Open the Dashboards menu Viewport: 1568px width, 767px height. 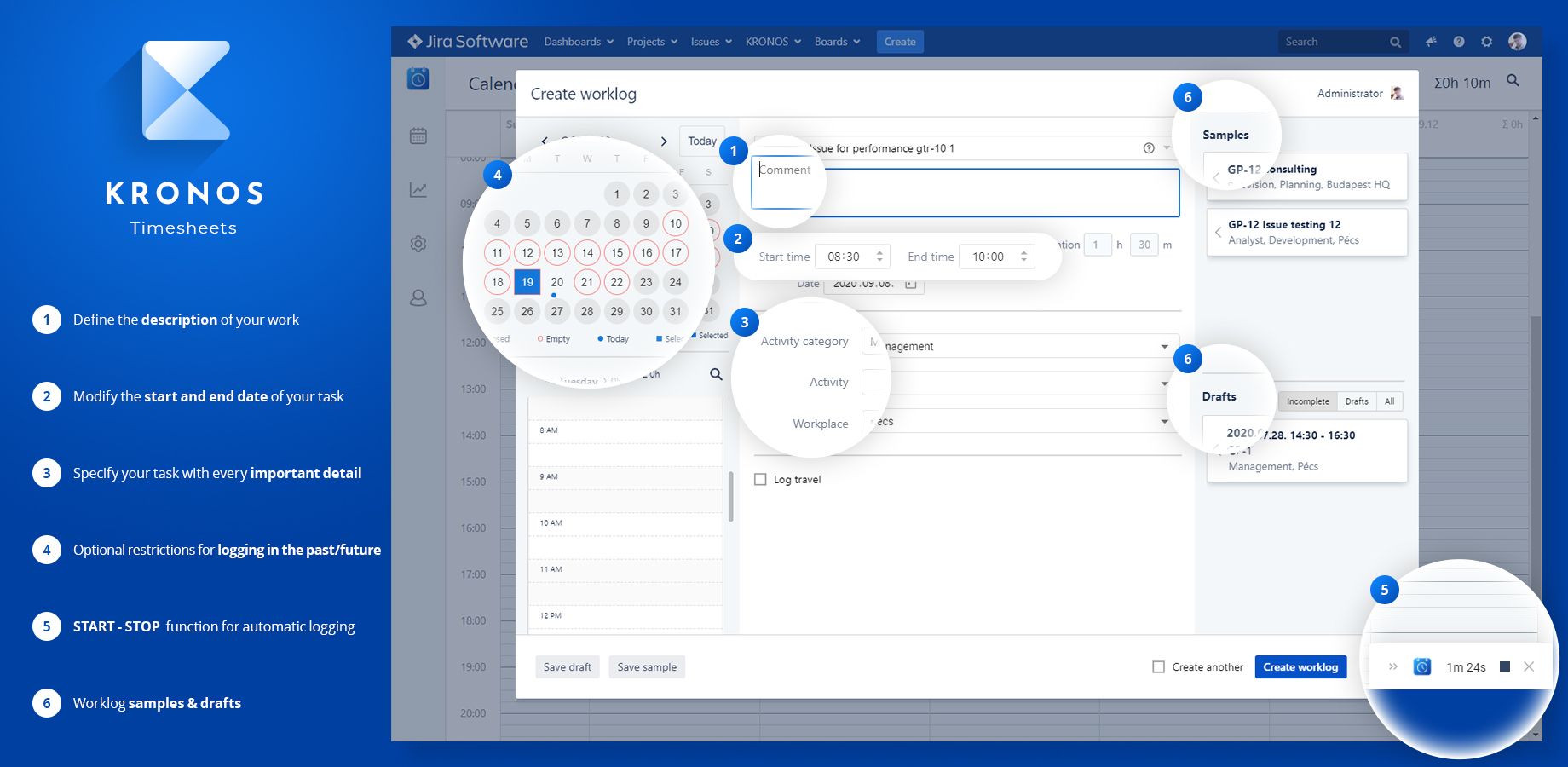pos(579,42)
